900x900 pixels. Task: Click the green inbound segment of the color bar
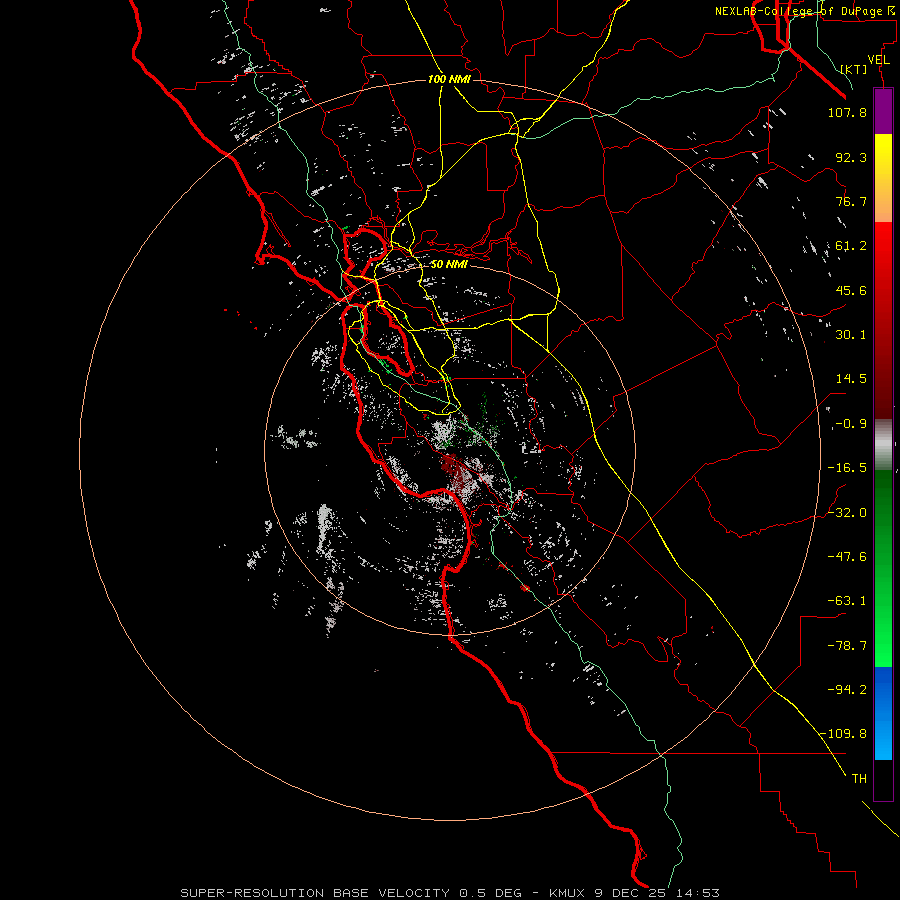[883, 568]
